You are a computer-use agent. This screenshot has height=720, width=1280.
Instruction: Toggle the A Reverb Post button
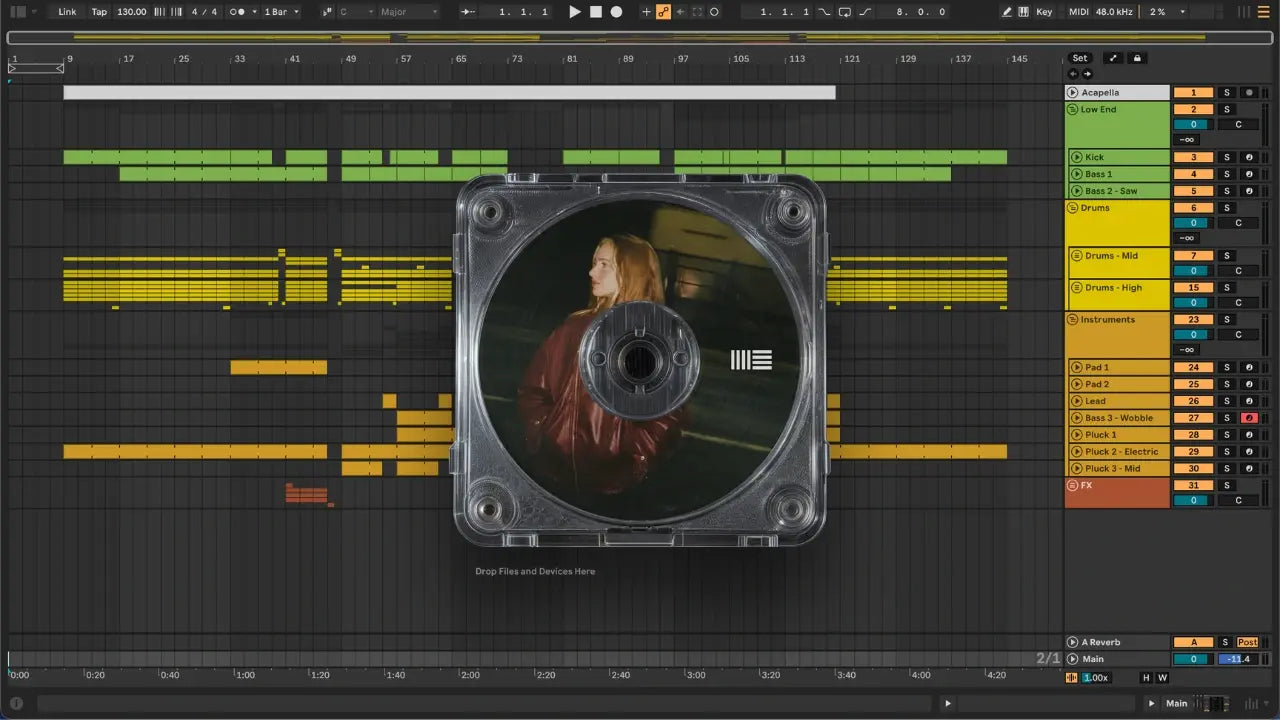pos(1248,642)
